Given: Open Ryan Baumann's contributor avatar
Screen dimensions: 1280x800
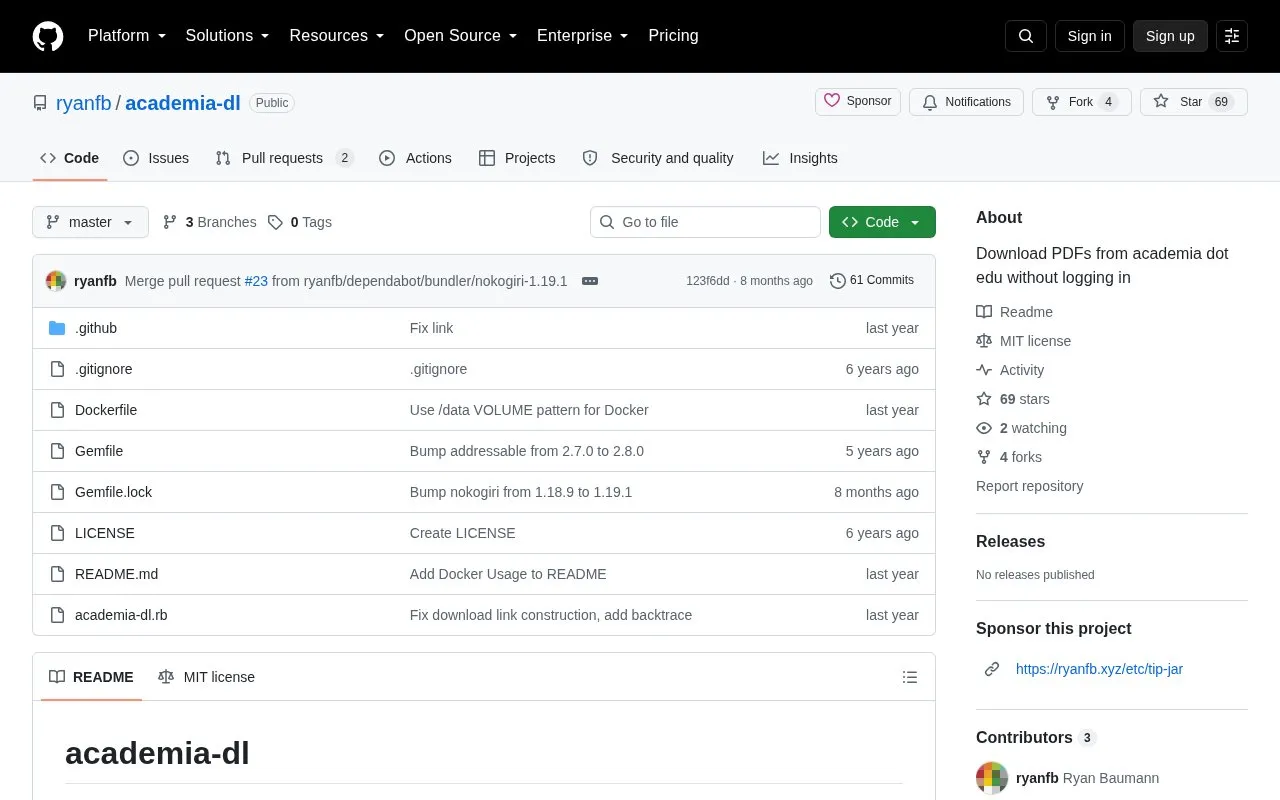Looking at the screenshot, I should point(992,778).
